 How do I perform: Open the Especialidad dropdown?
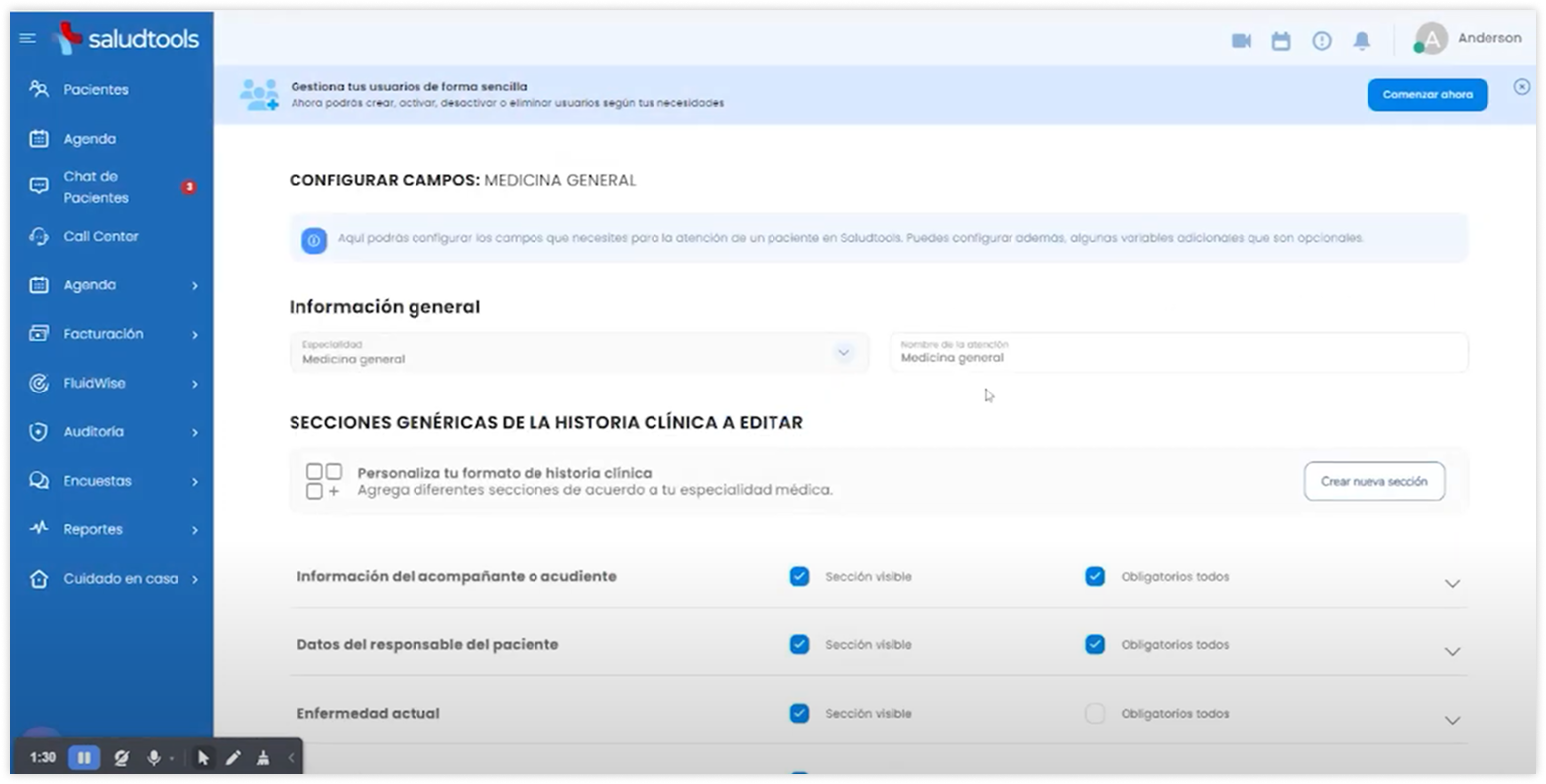point(579,353)
